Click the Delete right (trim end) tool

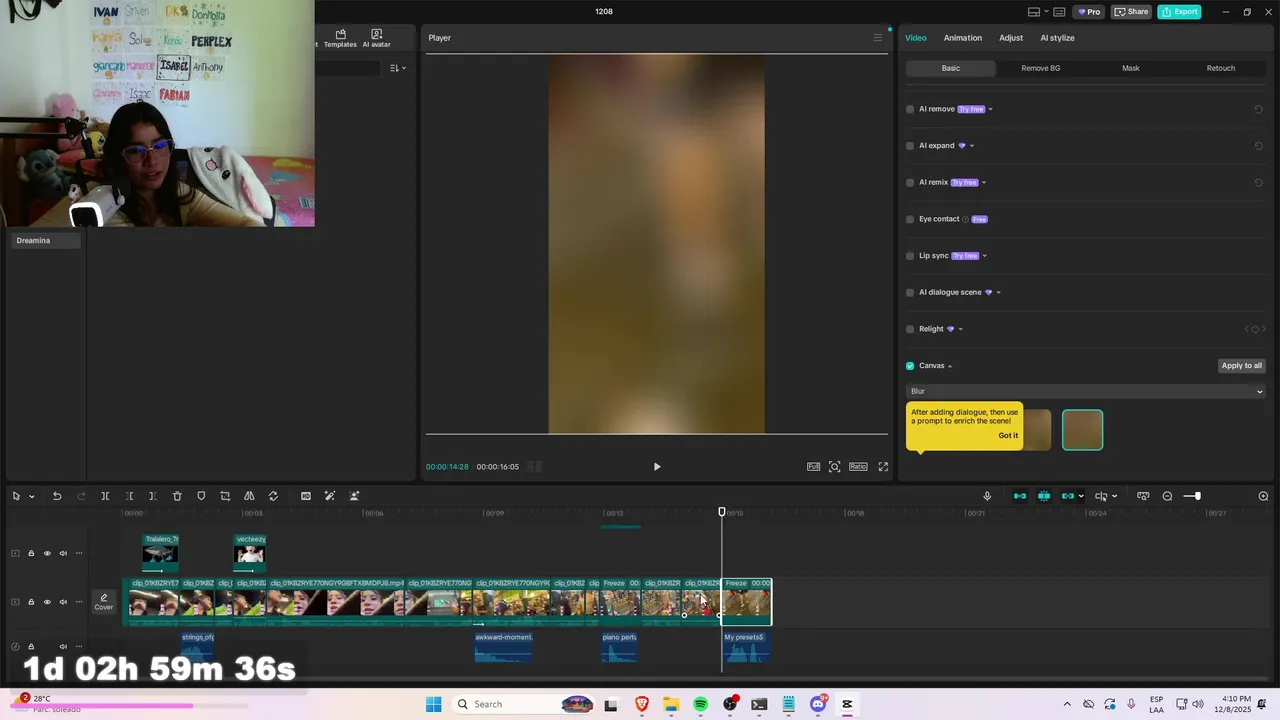click(x=153, y=496)
